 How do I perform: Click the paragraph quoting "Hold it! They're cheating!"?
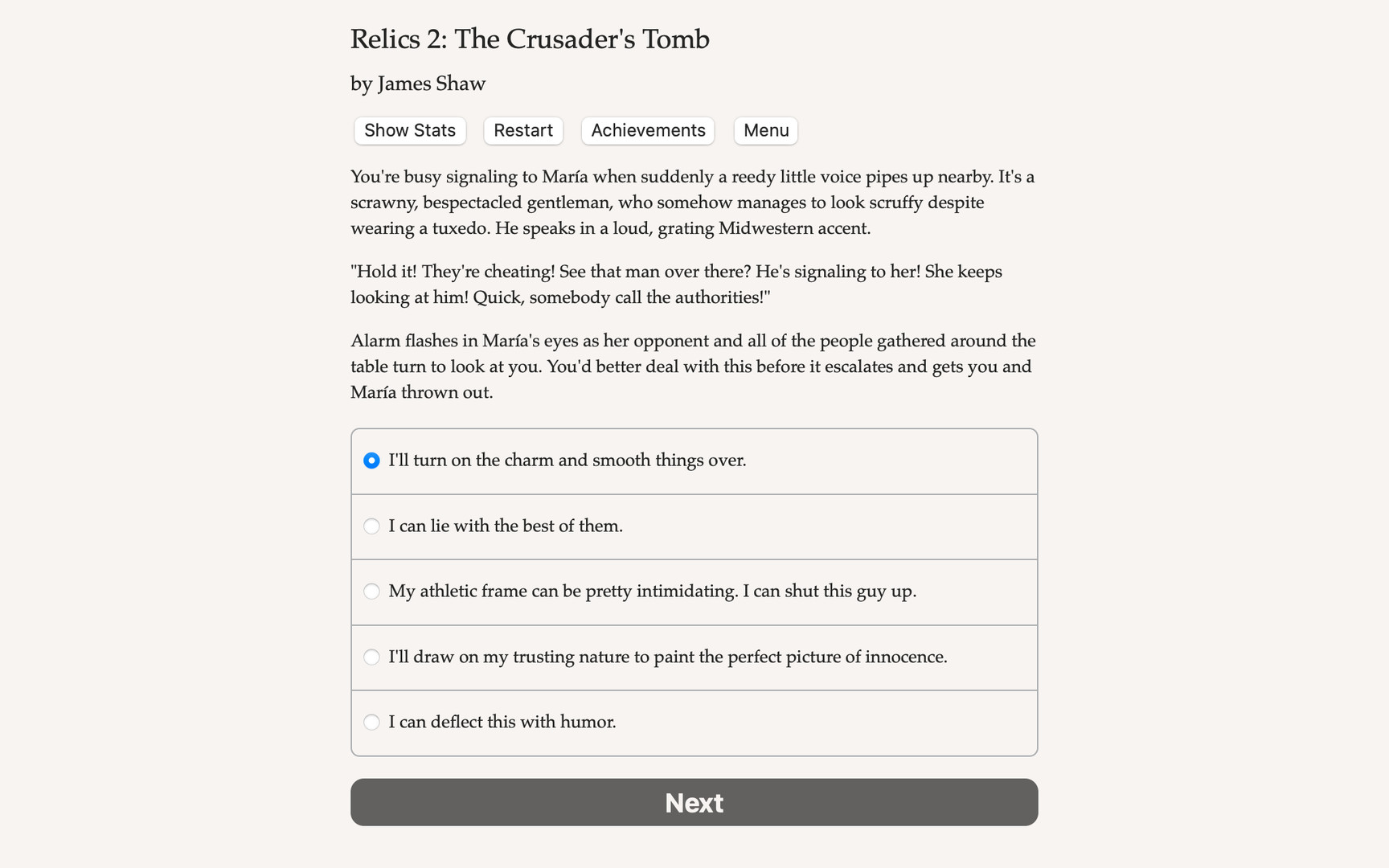pos(676,285)
